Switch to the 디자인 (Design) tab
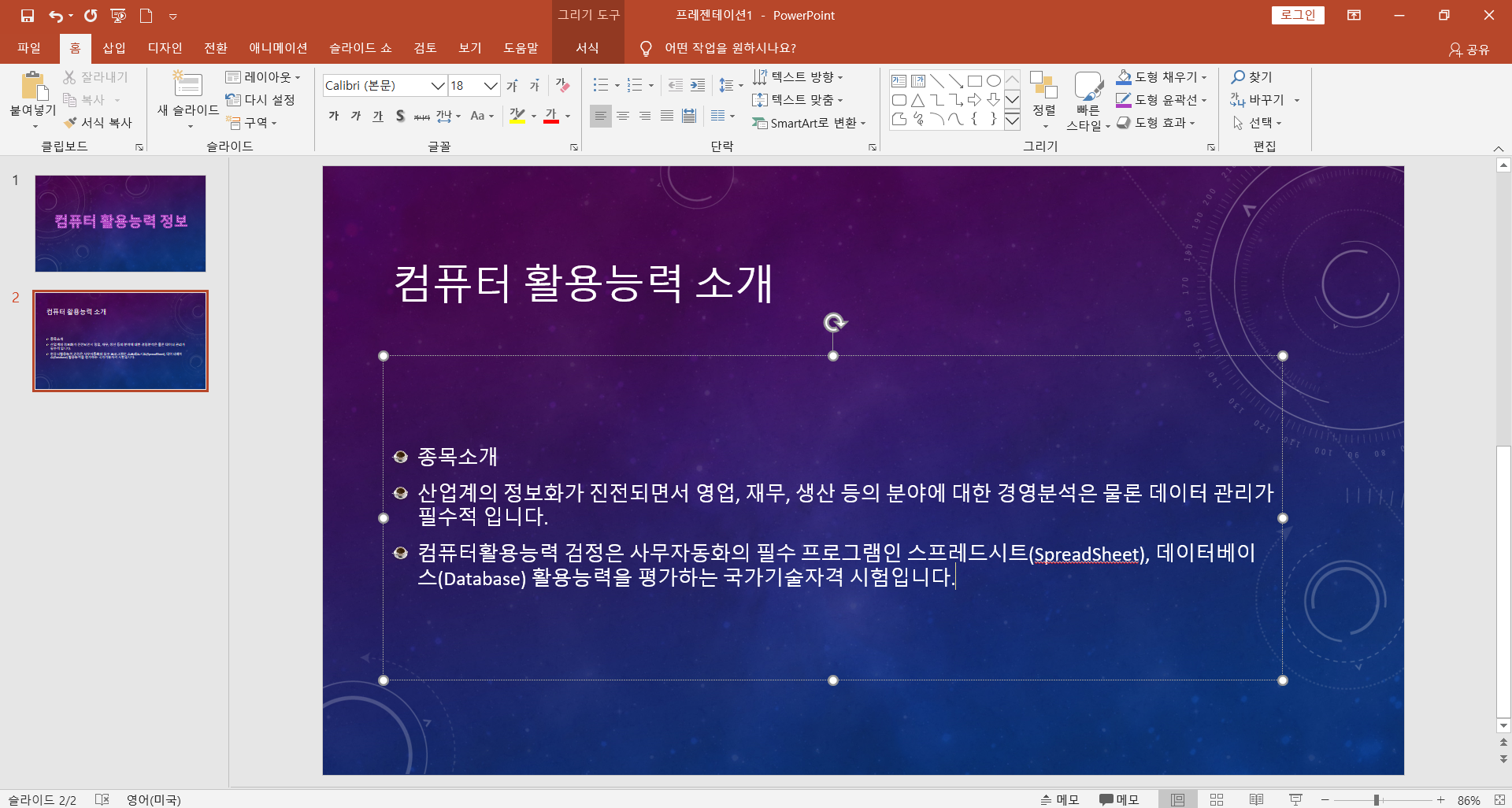Viewport: 1512px width, 808px height. pyautogui.click(x=165, y=48)
